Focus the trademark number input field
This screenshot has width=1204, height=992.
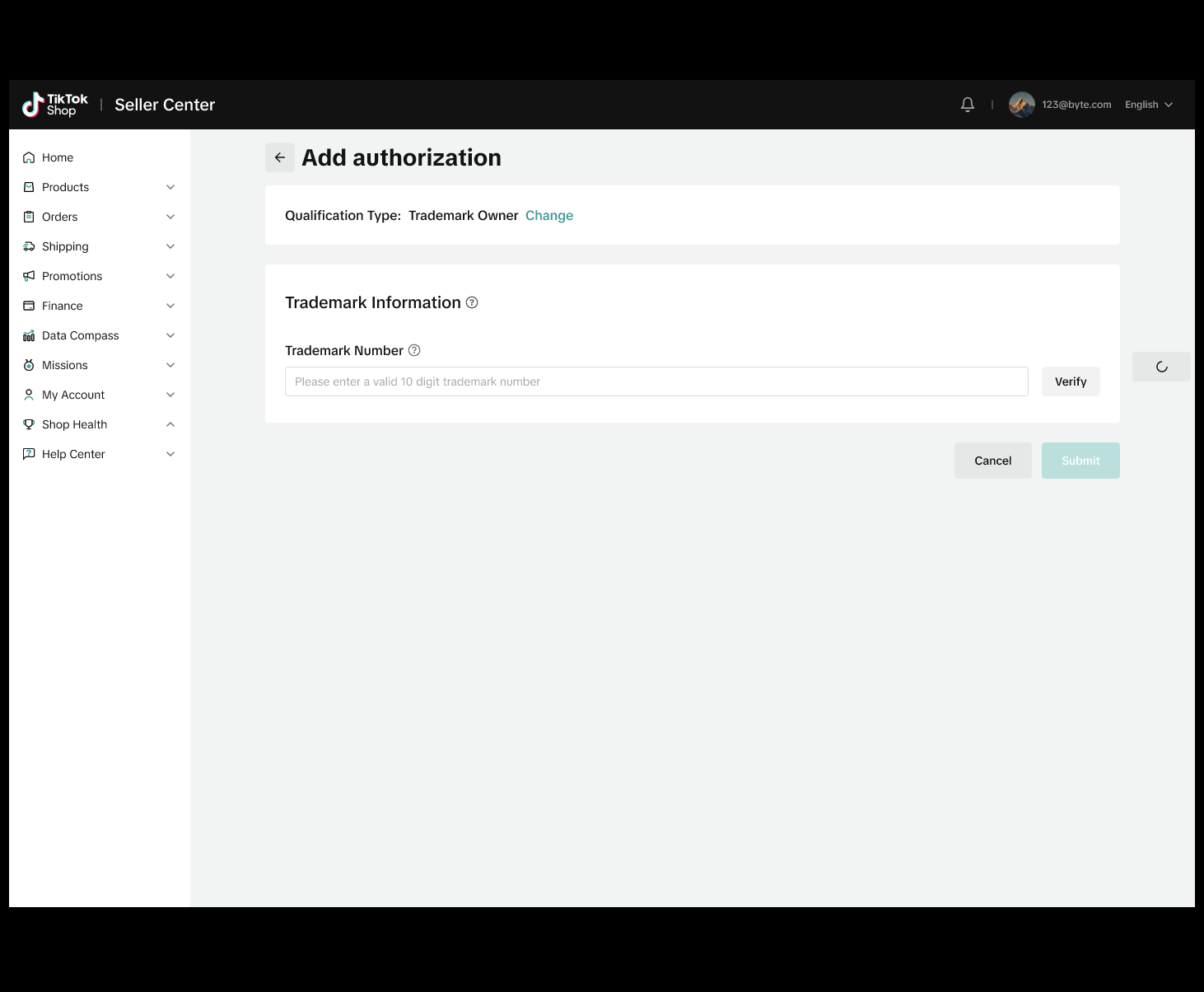[x=656, y=381]
